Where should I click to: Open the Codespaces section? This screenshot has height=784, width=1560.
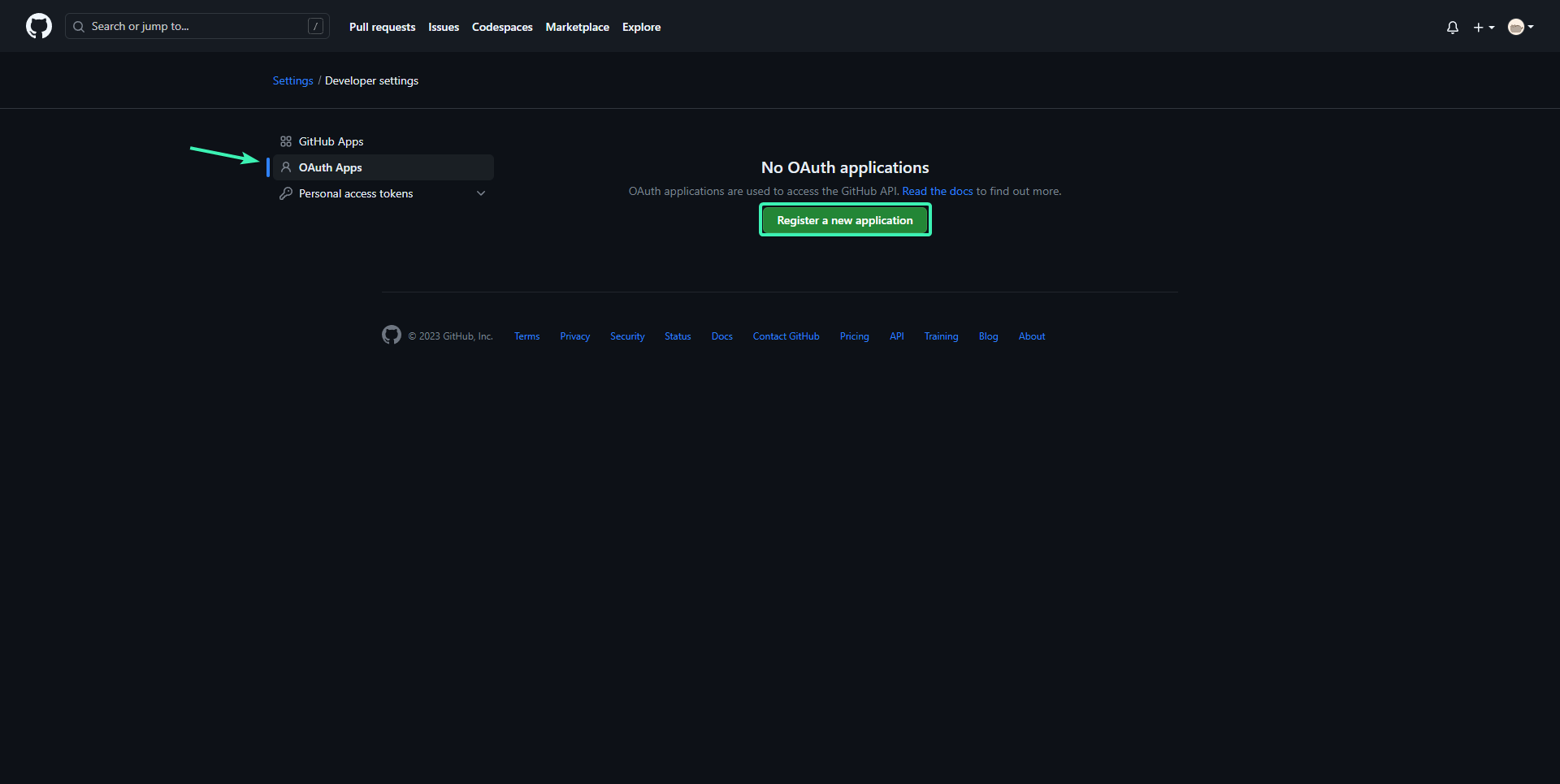[501, 26]
